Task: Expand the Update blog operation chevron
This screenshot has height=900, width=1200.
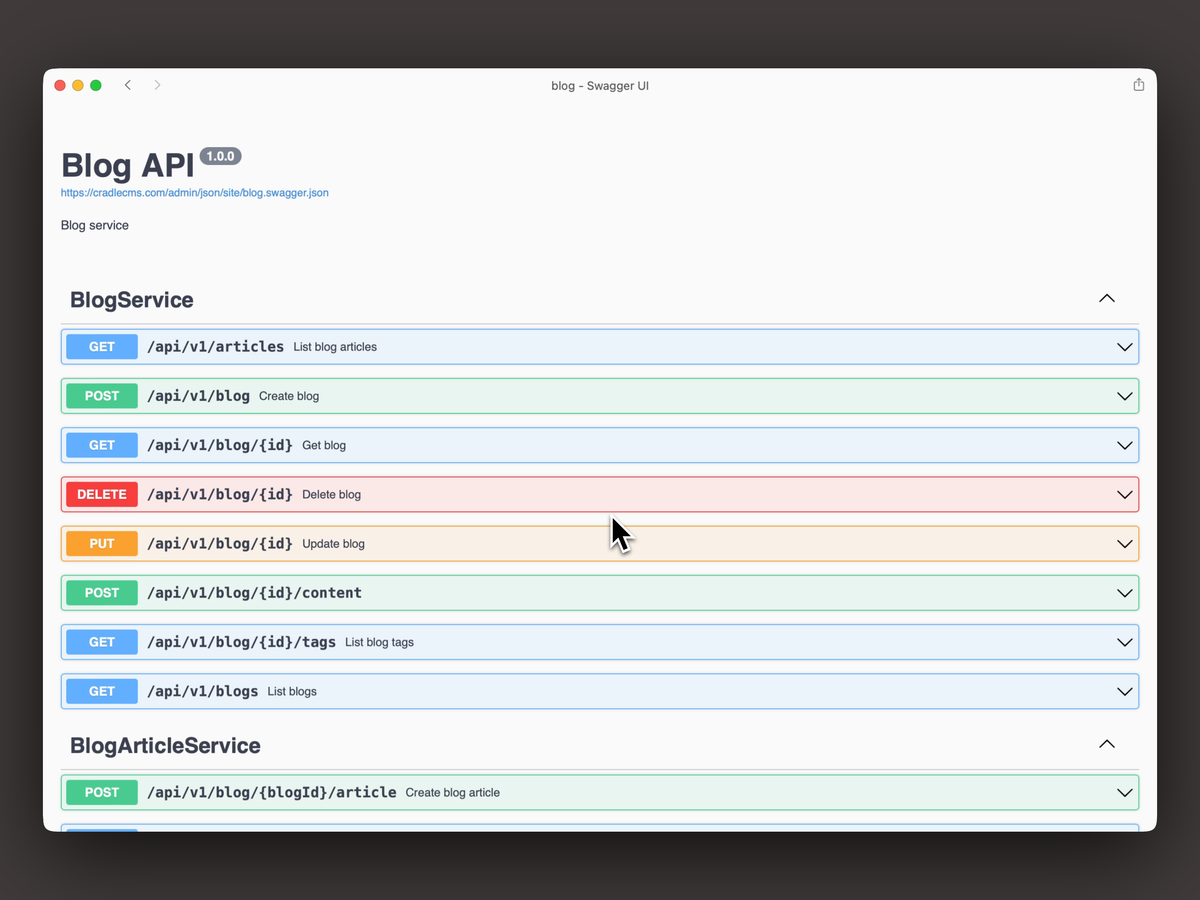Action: click(x=1124, y=543)
